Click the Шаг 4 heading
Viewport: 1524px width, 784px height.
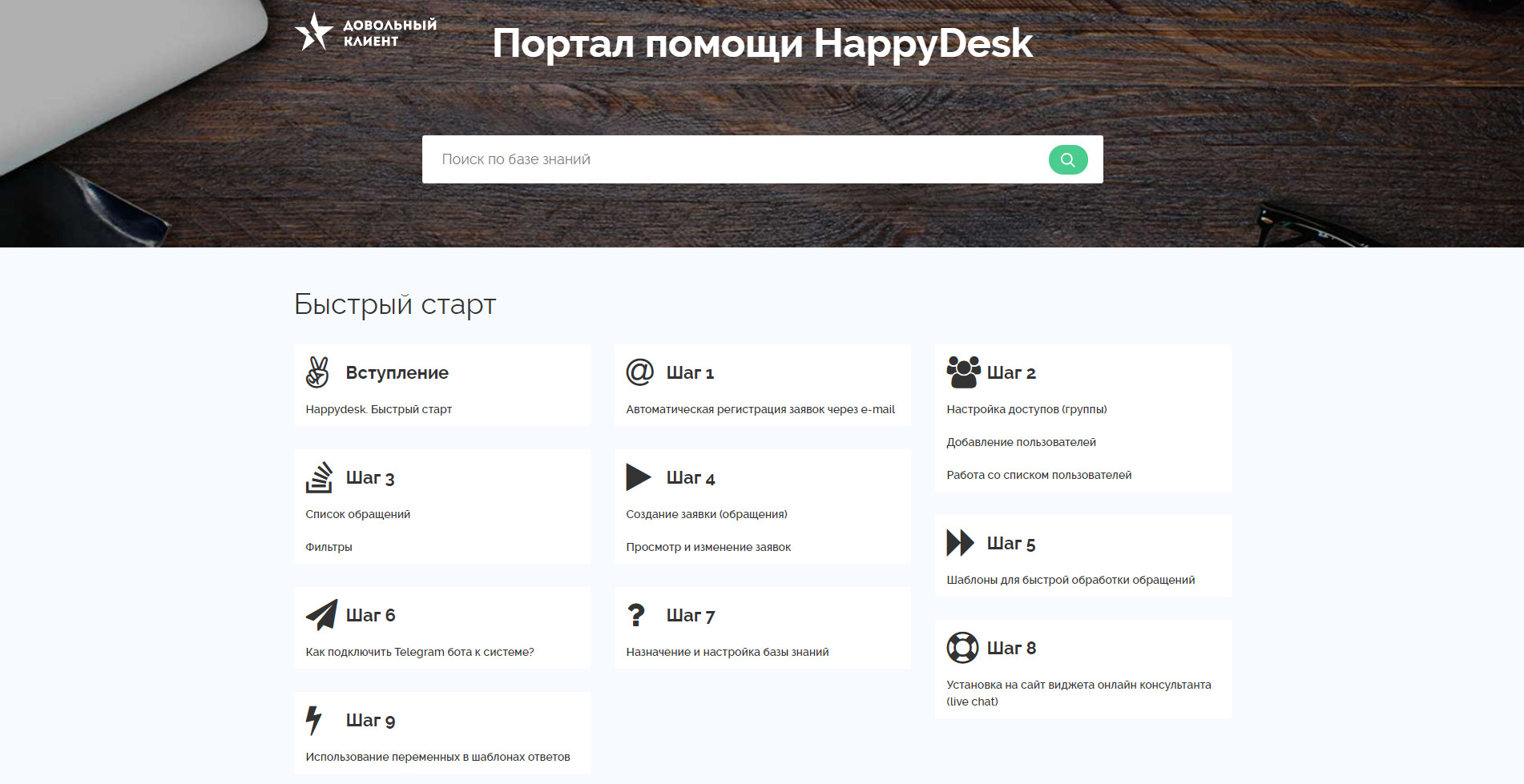tap(691, 477)
